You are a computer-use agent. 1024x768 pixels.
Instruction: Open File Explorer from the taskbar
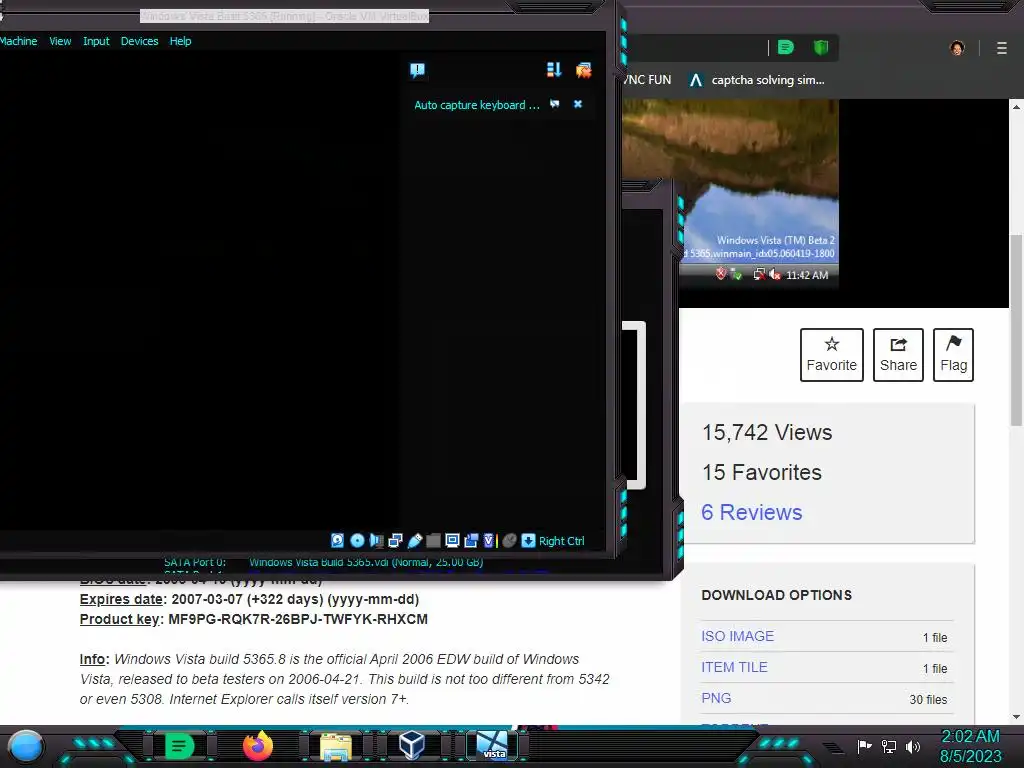tap(336, 746)
